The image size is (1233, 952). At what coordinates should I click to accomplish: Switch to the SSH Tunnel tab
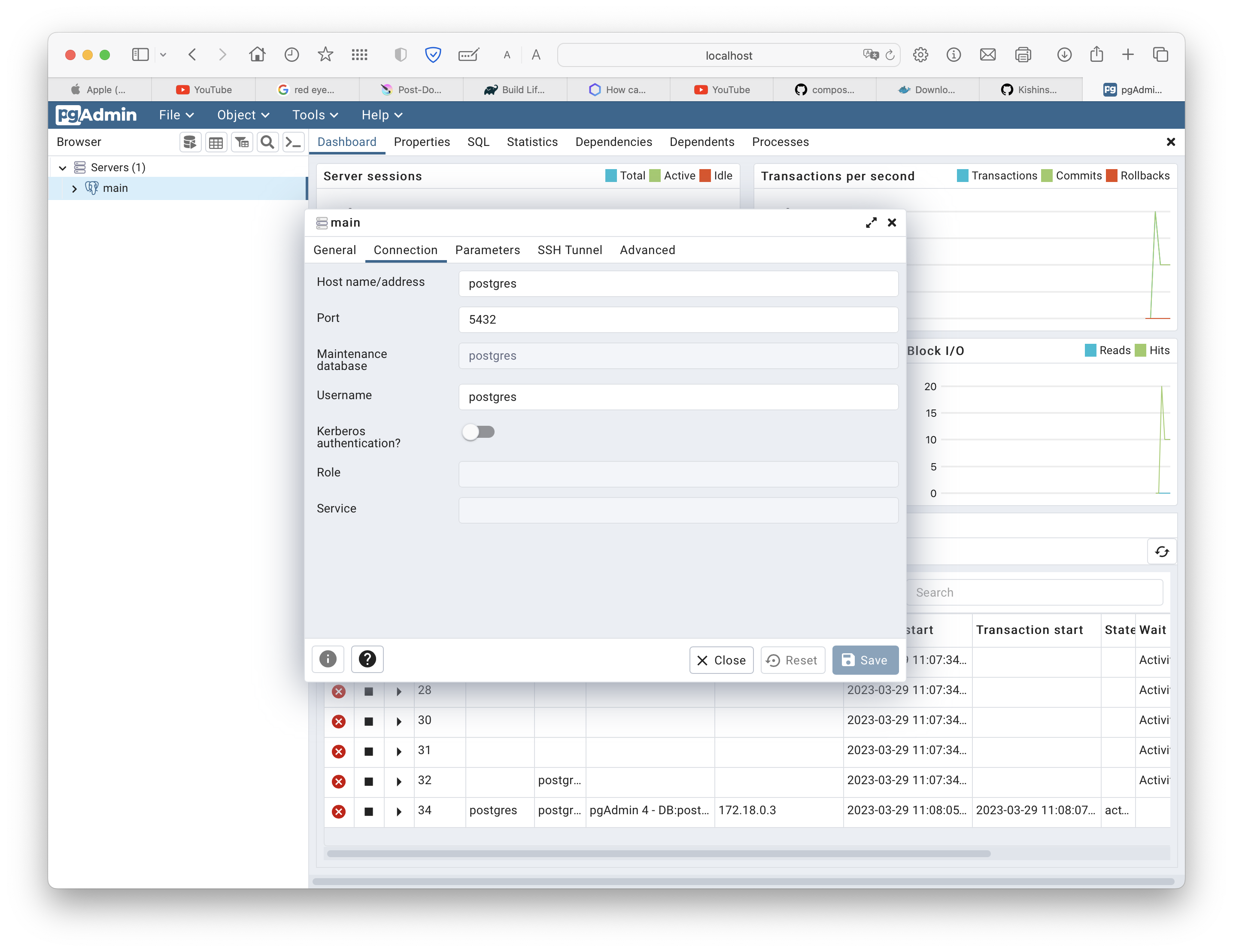point(569,250)
